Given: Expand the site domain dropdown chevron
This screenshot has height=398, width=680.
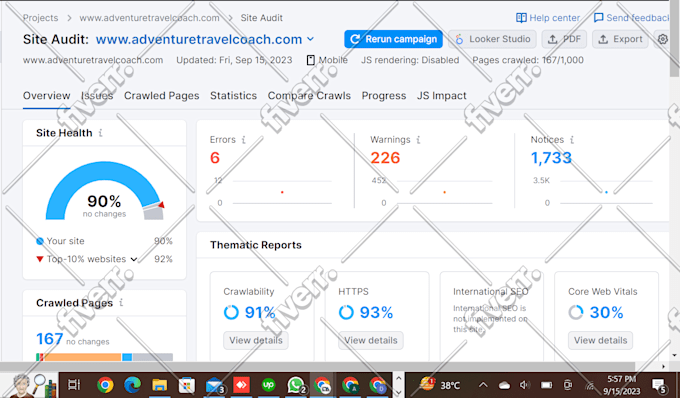Looking at the screenshot, I should (311, 39).
